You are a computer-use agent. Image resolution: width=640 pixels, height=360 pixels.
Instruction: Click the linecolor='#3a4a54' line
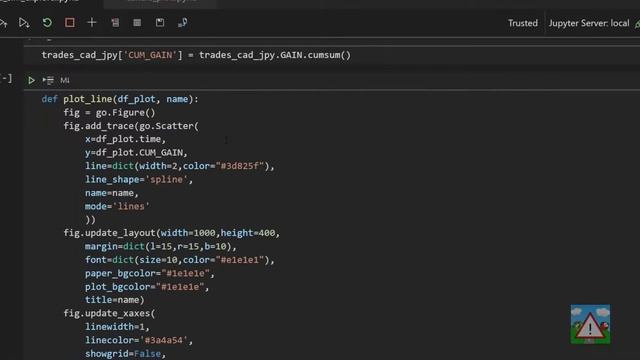point(139,340)
